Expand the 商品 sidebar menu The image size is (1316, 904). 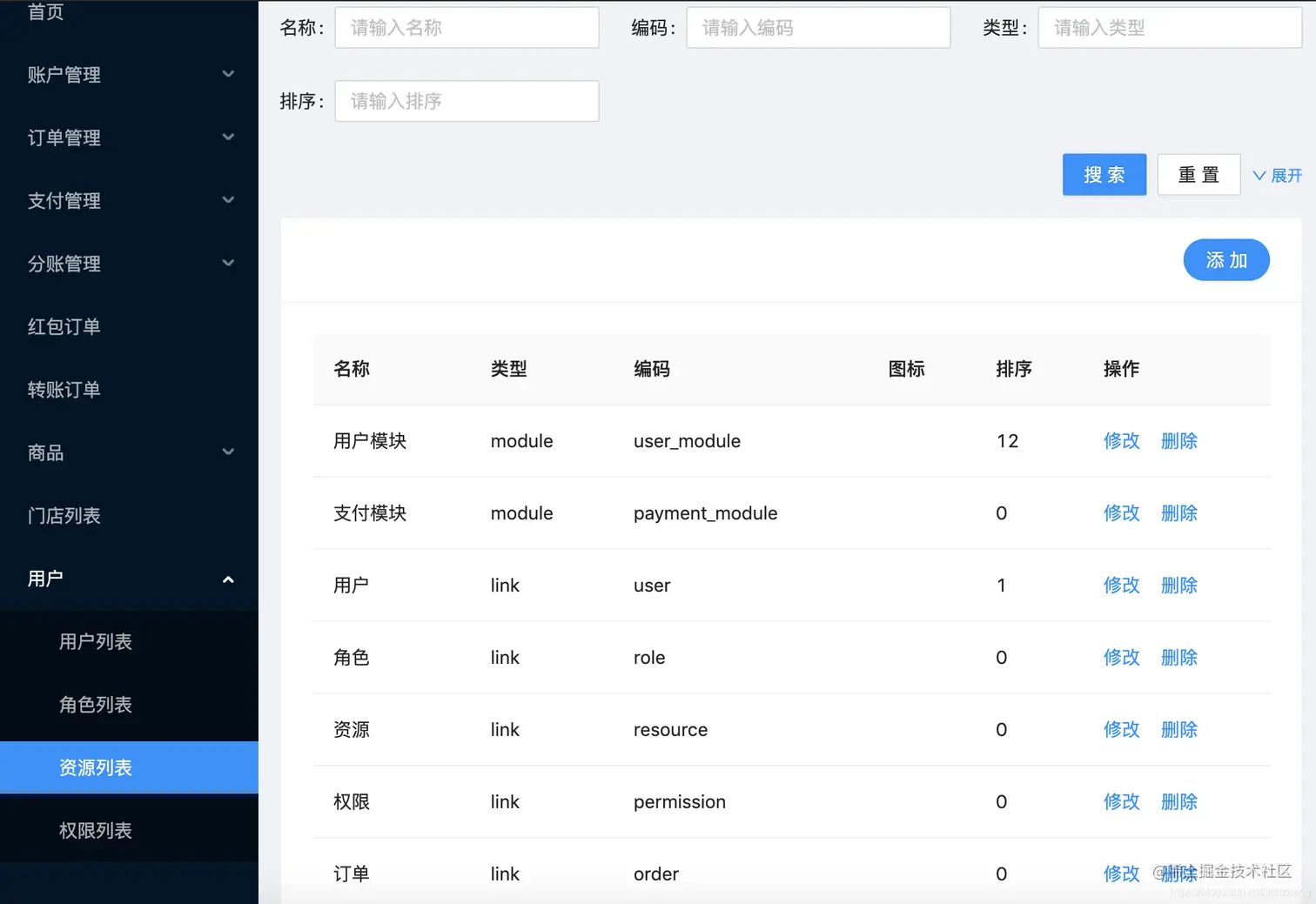(x=130, y=452)
